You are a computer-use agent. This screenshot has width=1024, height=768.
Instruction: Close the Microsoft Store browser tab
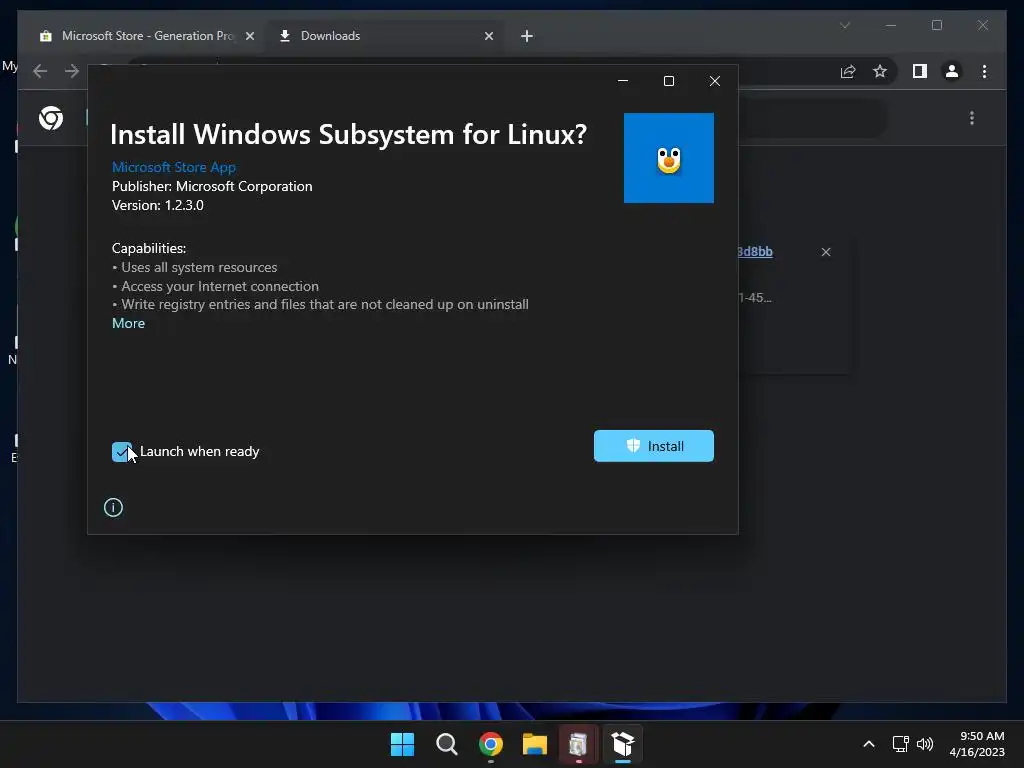(249, 36)
